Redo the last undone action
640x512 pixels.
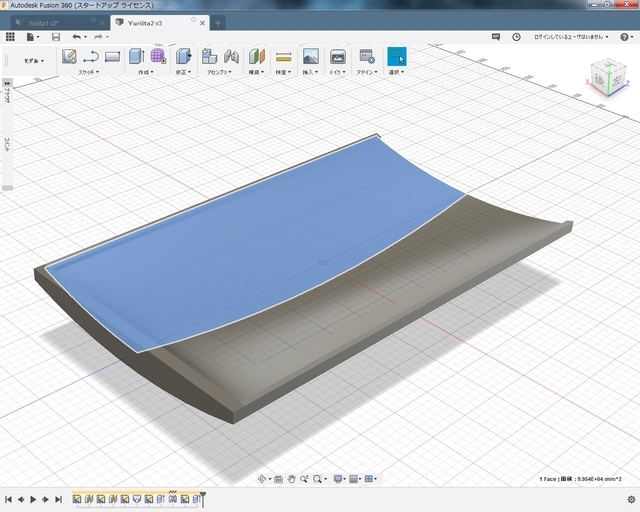click(x=98, y=37)
